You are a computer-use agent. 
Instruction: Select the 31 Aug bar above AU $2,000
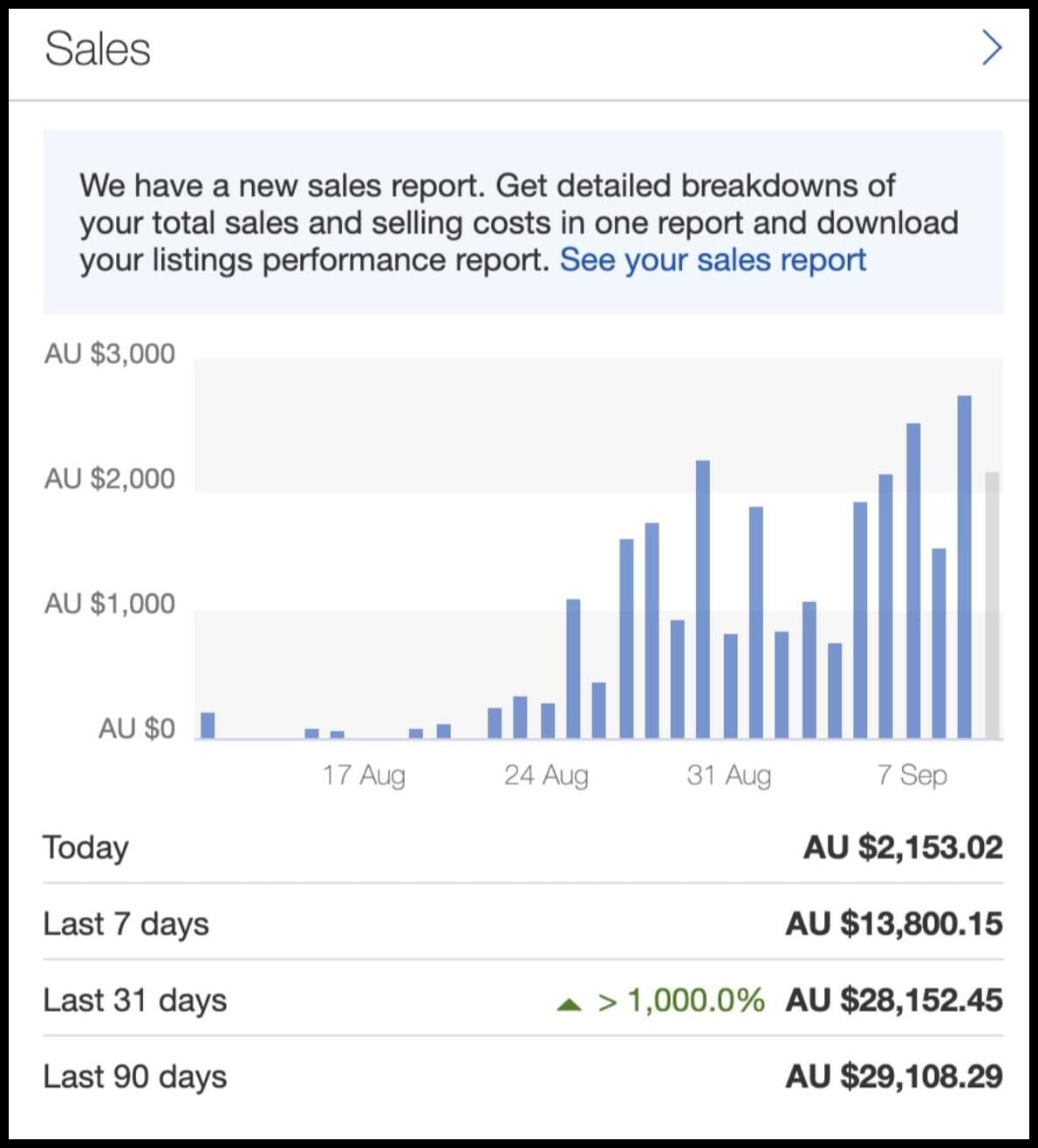point(703,599)
